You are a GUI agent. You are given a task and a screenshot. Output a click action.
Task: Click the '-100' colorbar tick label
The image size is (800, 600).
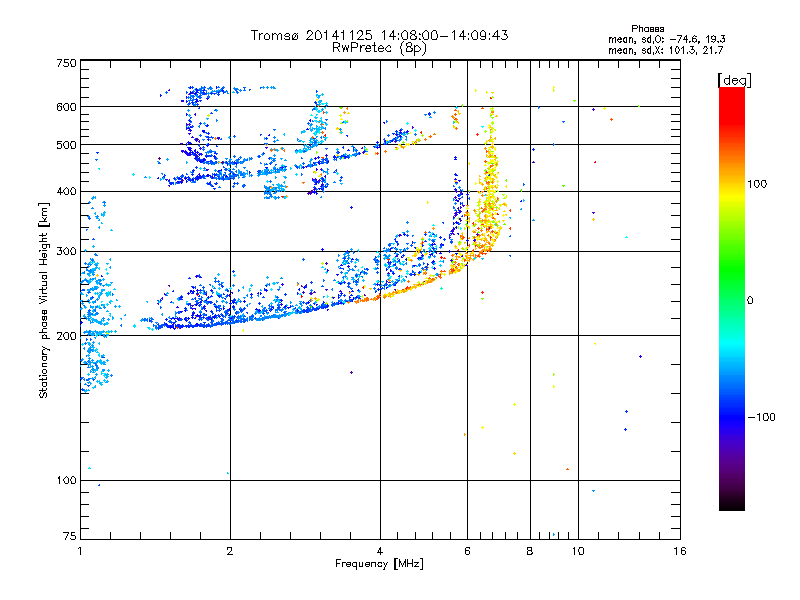(761, 417)
